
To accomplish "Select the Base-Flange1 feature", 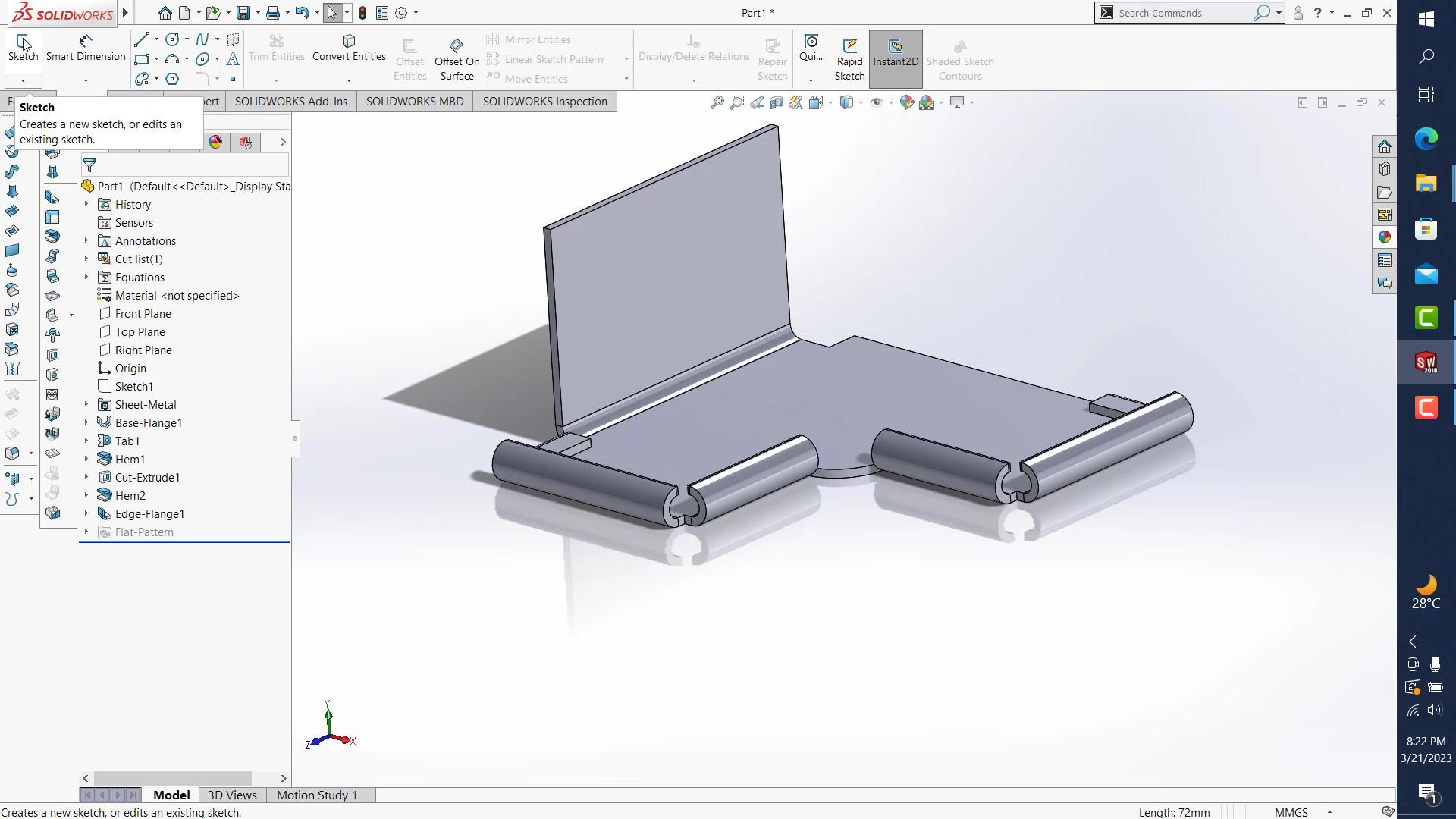I will click(149, 422).
